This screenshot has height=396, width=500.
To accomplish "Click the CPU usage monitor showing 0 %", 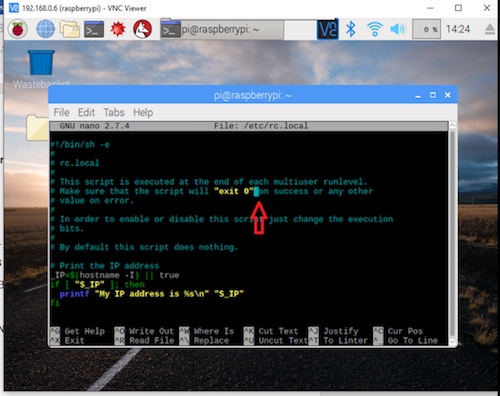I will click(427, 29).
